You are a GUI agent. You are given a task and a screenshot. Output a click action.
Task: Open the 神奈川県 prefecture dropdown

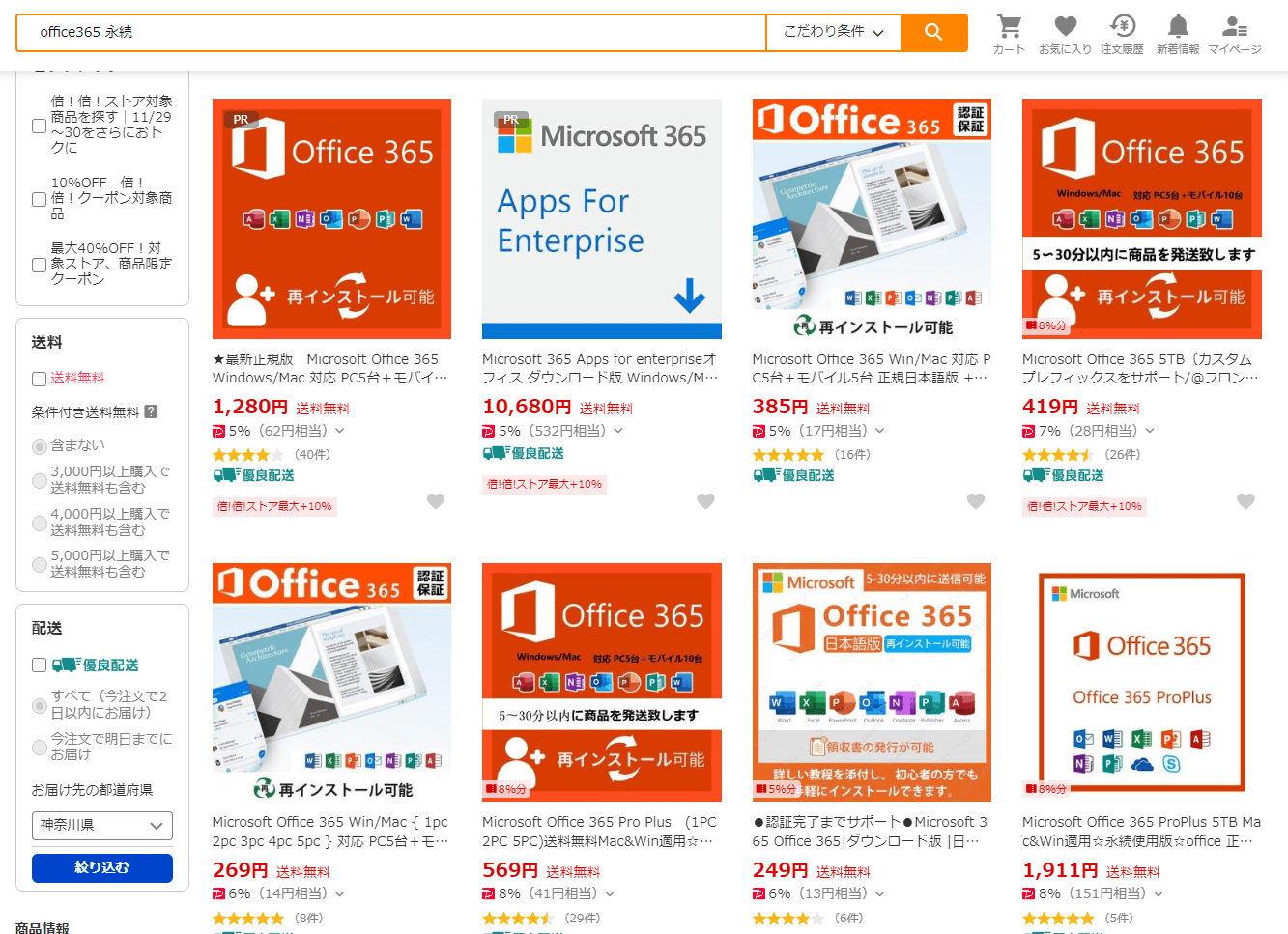(x=101, y=826)
